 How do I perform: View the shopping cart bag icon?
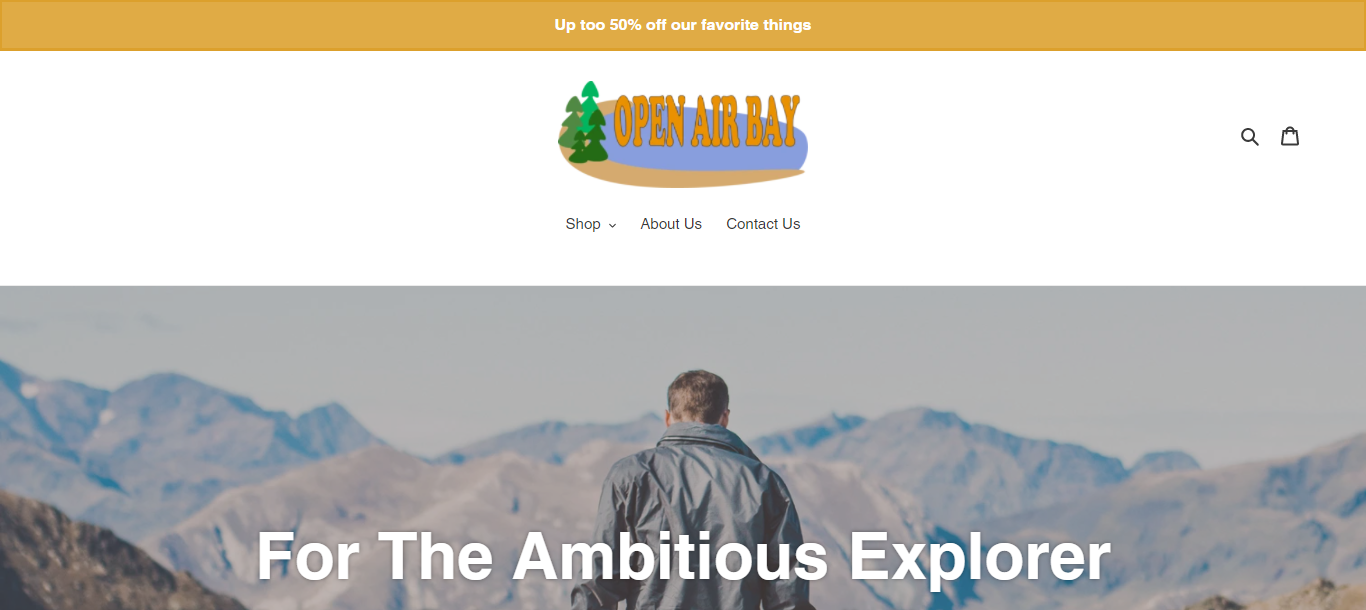point(1290,136)
